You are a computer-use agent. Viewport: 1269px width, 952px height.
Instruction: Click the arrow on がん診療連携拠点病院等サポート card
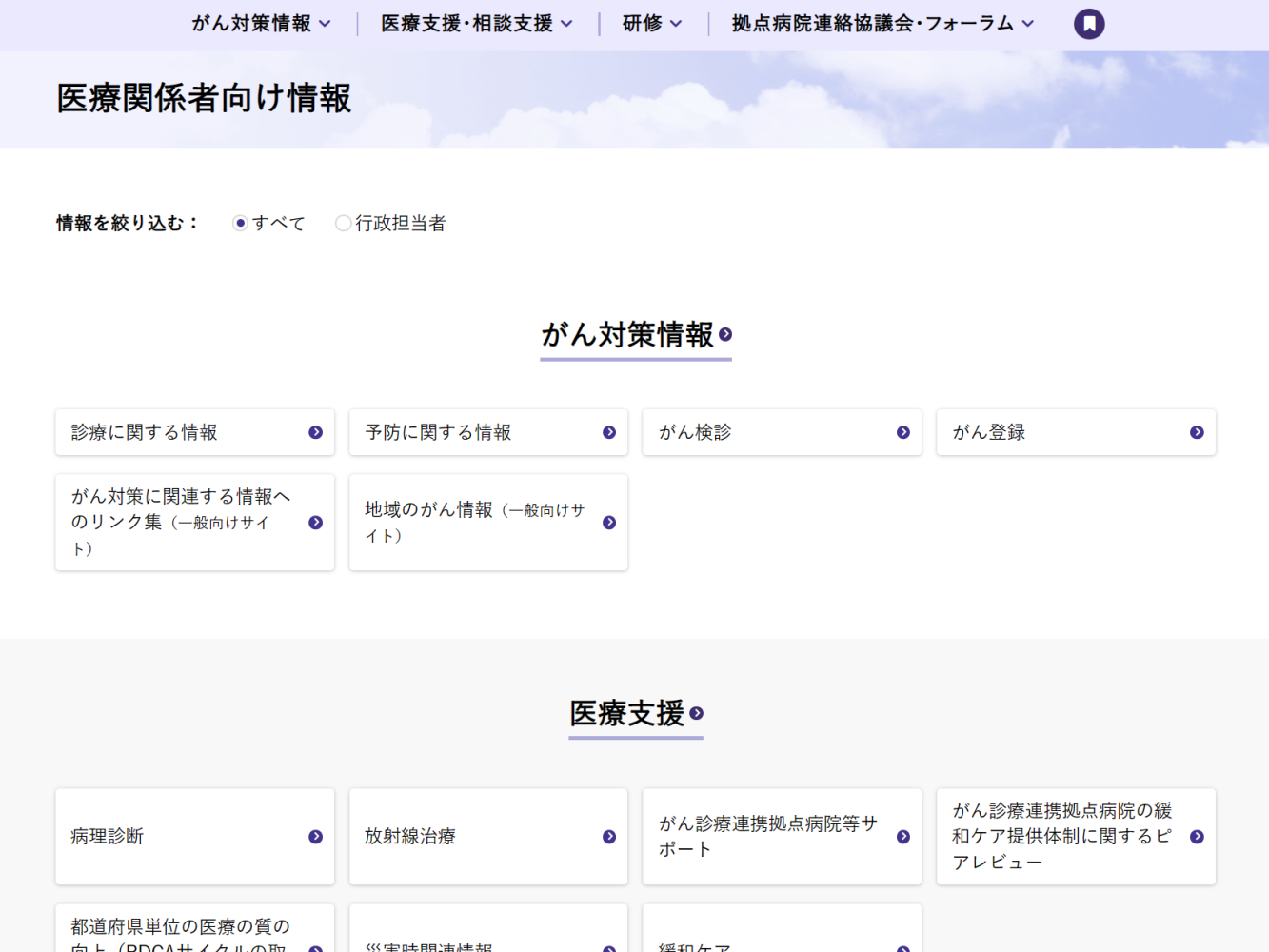pos(902,837)
